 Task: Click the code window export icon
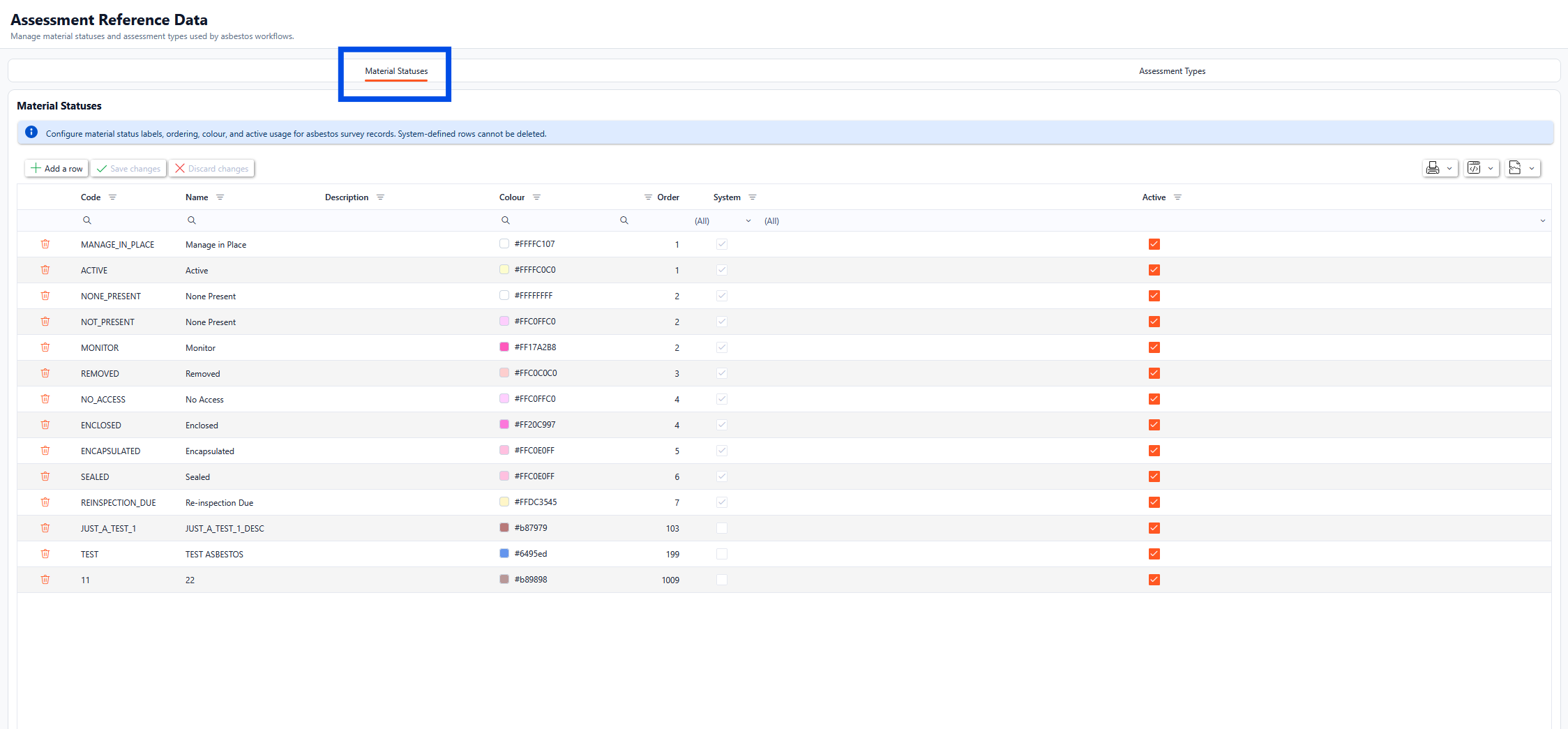tap(1474, 168)
